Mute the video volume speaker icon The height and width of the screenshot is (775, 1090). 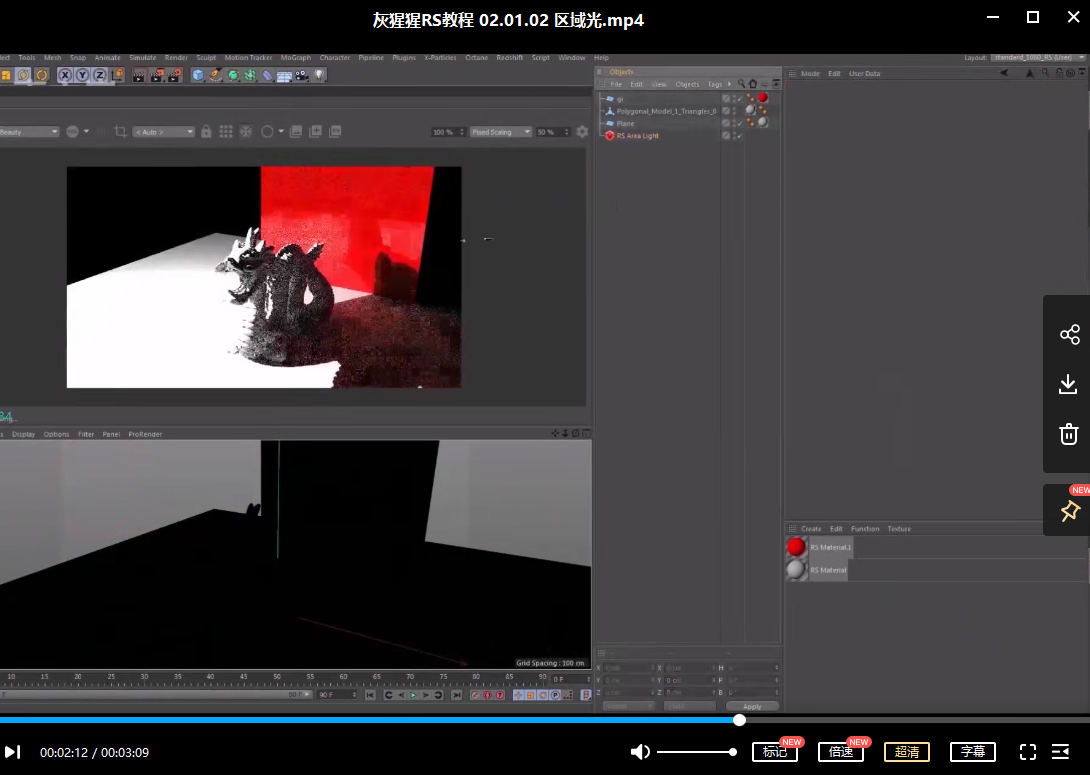[x=640, y=752]
